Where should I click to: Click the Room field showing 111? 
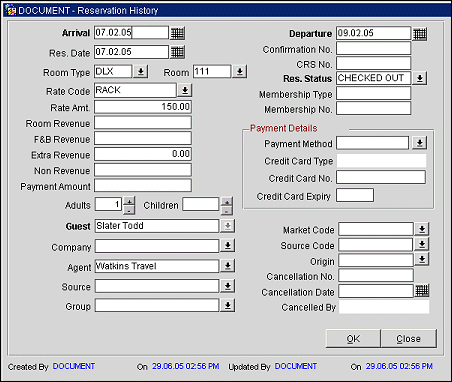(212, 72)
